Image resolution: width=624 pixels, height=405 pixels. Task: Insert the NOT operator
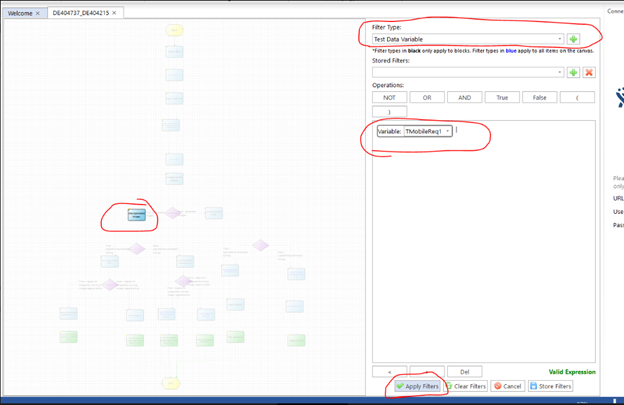(x=389, y=97)
